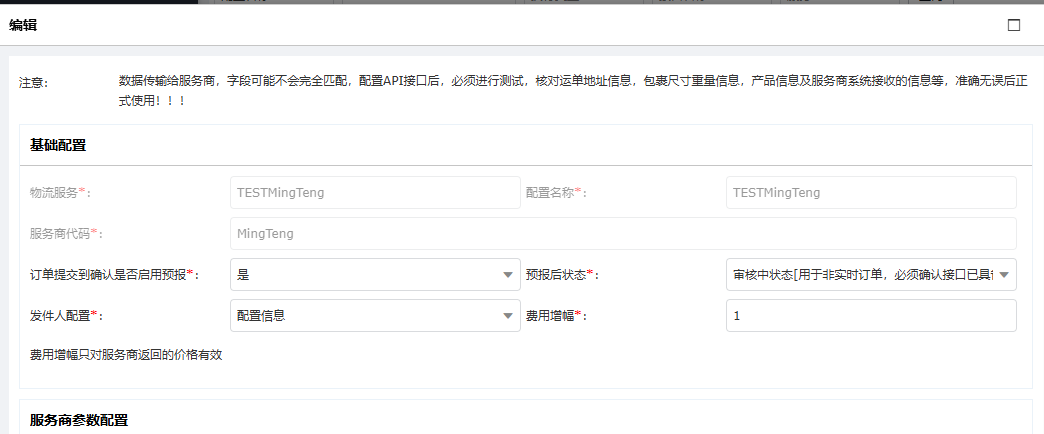Click the 服务商代码 field label
The image size is (1044, 434).
(x=66, y=233)
